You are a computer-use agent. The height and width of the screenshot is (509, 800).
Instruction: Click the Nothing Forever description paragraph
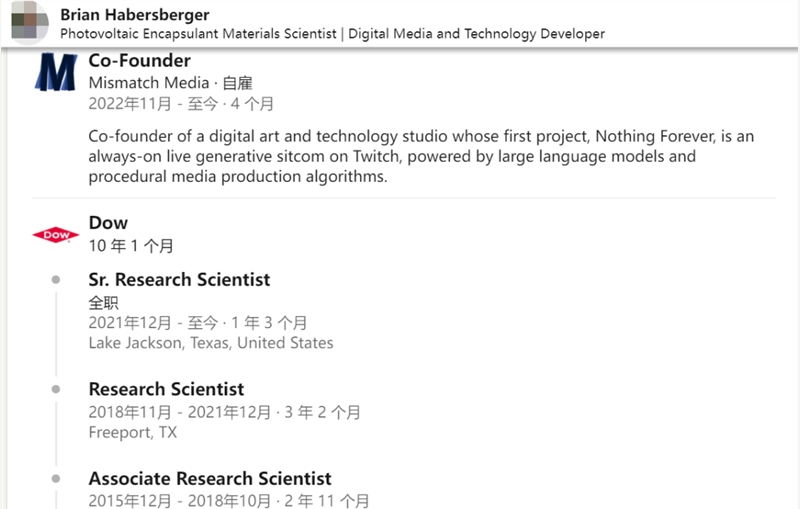click(420, 156)
